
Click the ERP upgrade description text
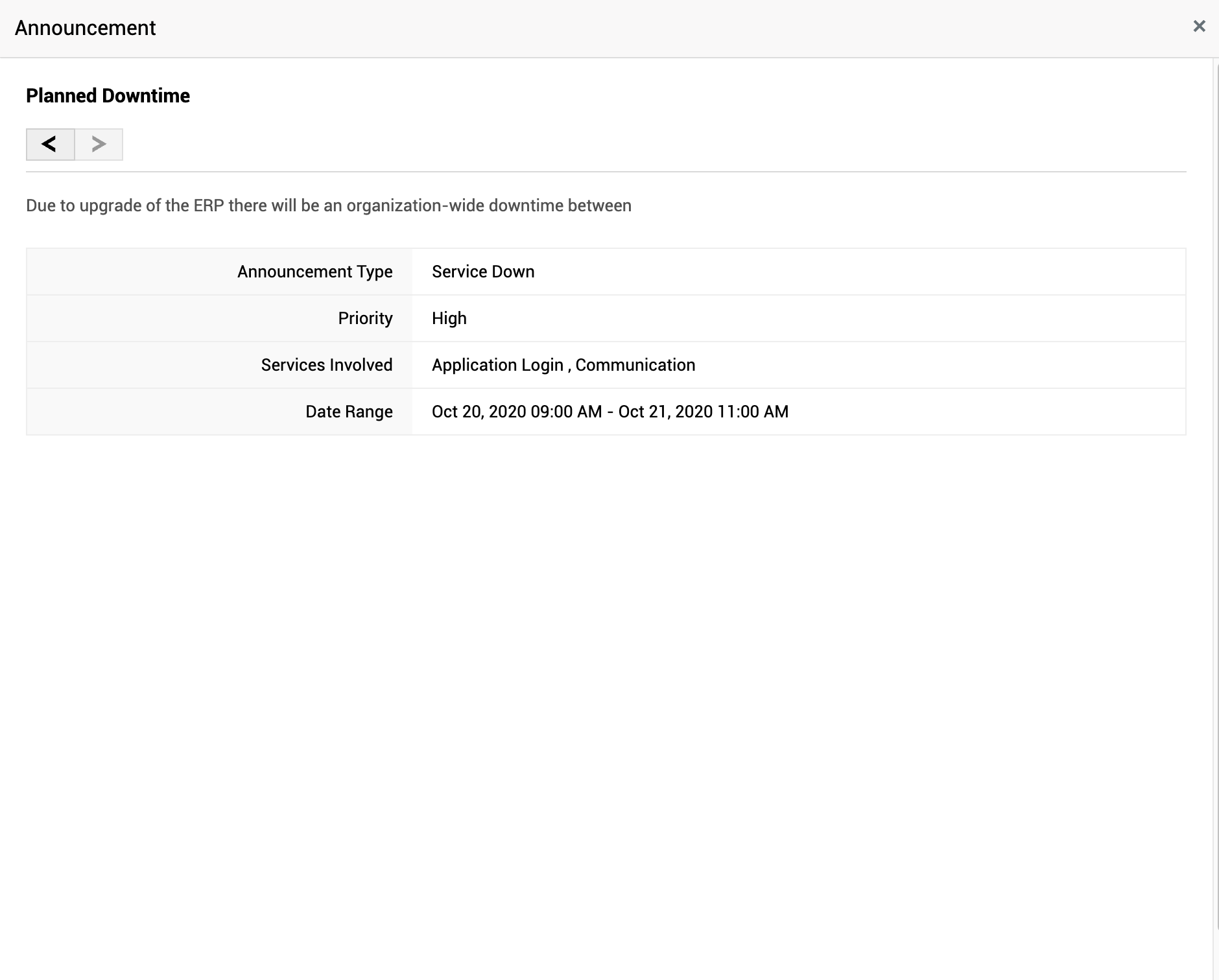tap(328, 205)
